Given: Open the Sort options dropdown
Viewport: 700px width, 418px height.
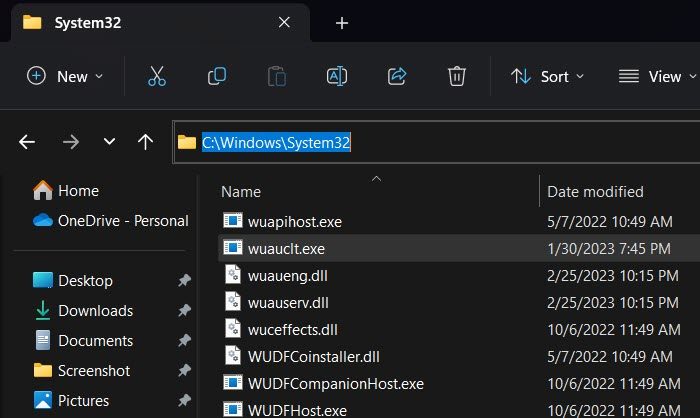Looking at the screenshot, I should pos(547,76).
